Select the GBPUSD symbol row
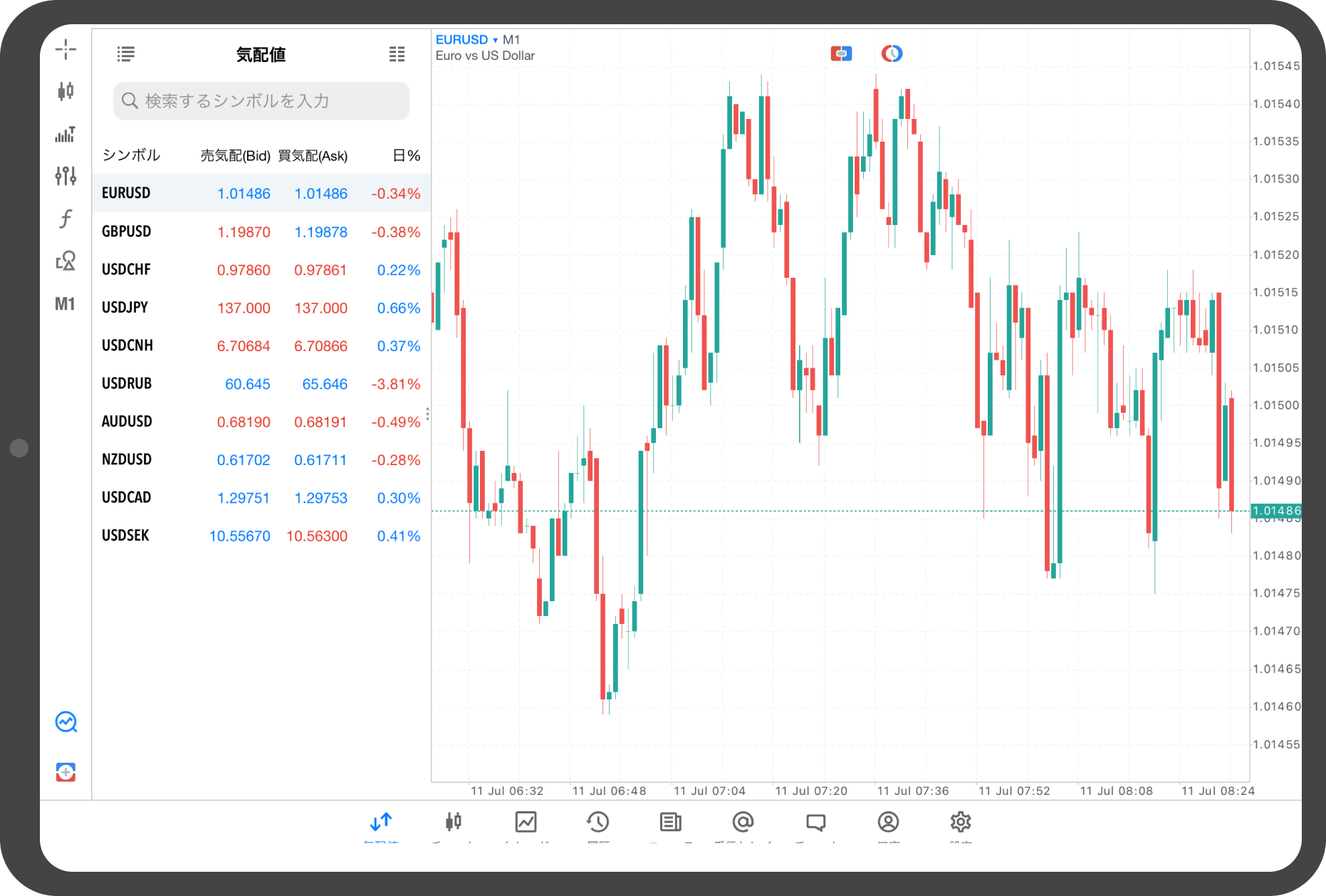Image resolution: width=1326 pixels, height=896 pixels. [261, 231]
